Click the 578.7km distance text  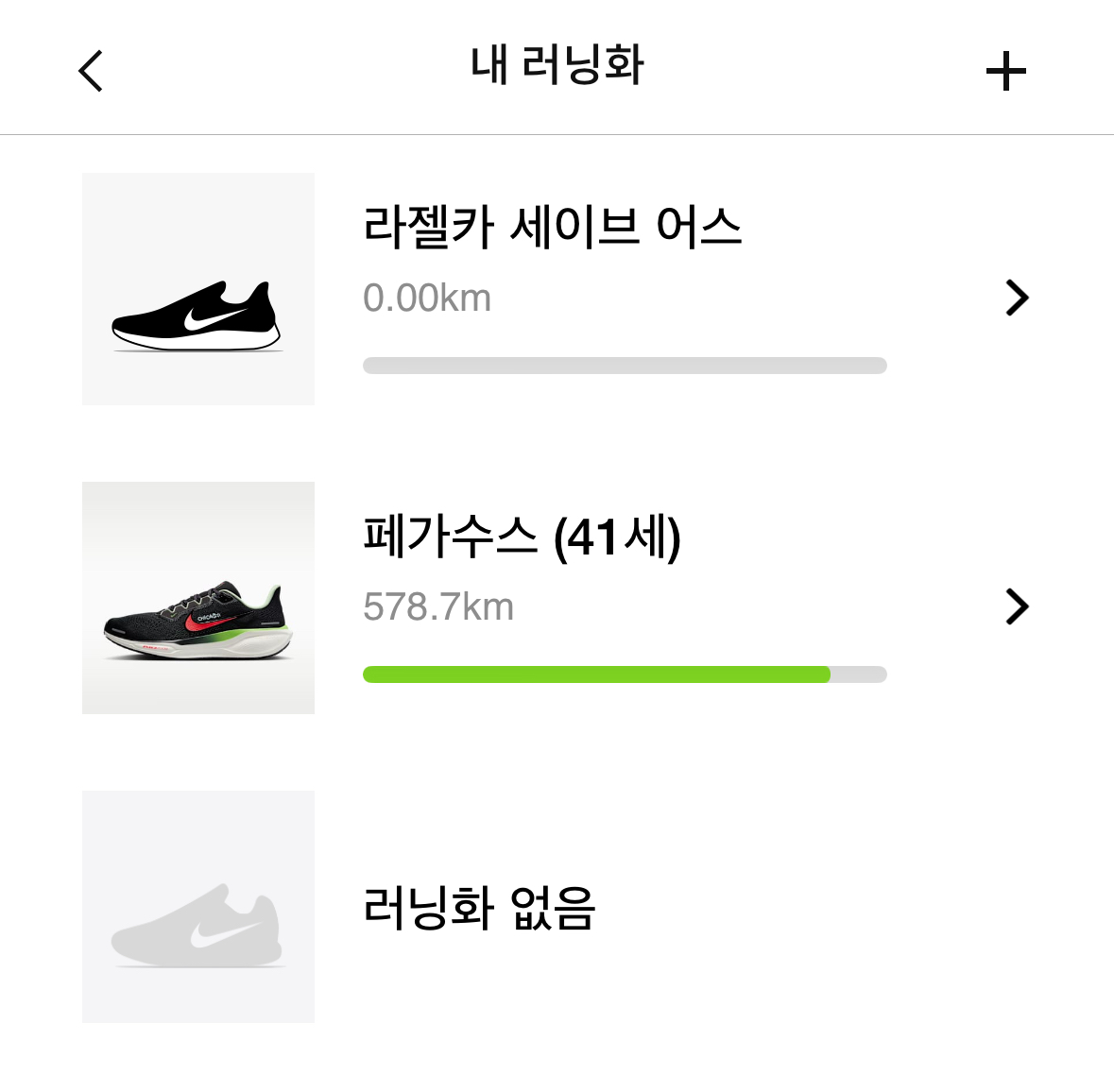click(x=438, y=607)
